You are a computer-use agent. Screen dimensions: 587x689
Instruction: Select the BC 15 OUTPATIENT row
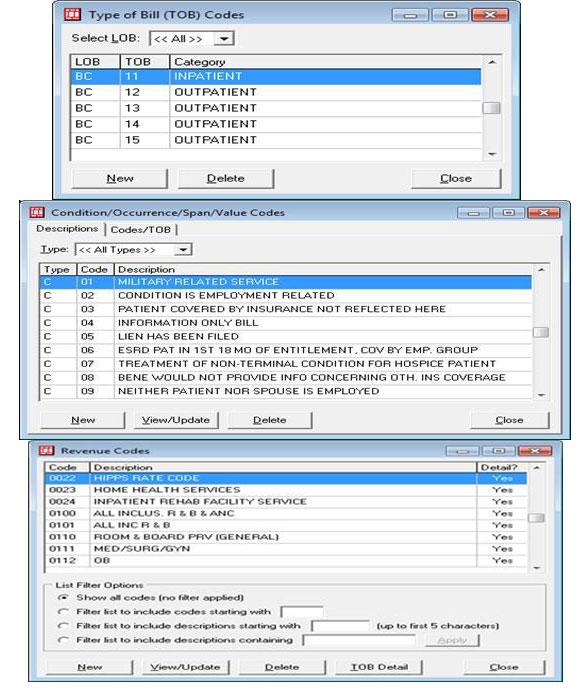[276, 140]
